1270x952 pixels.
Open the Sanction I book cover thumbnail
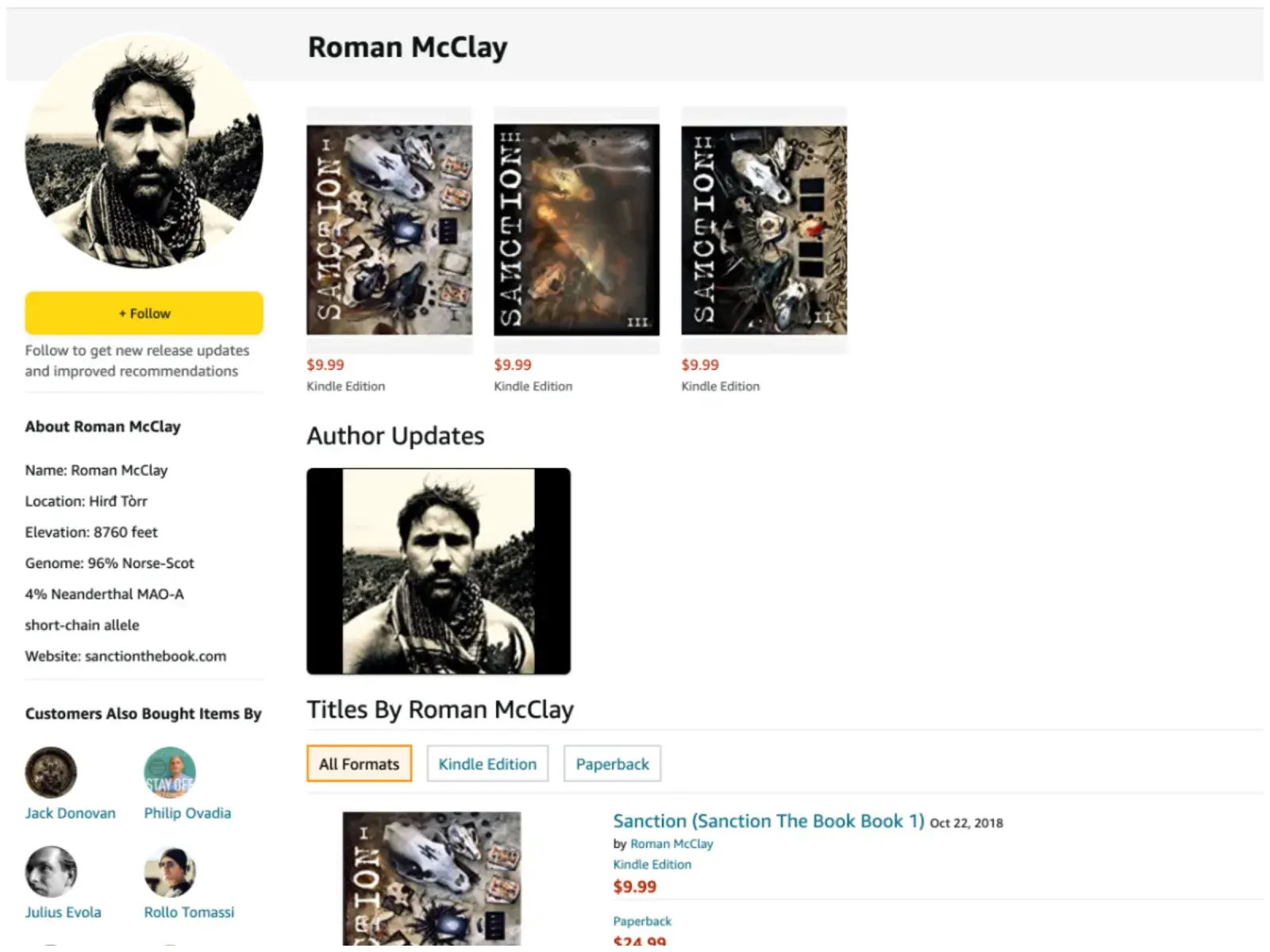389,230
